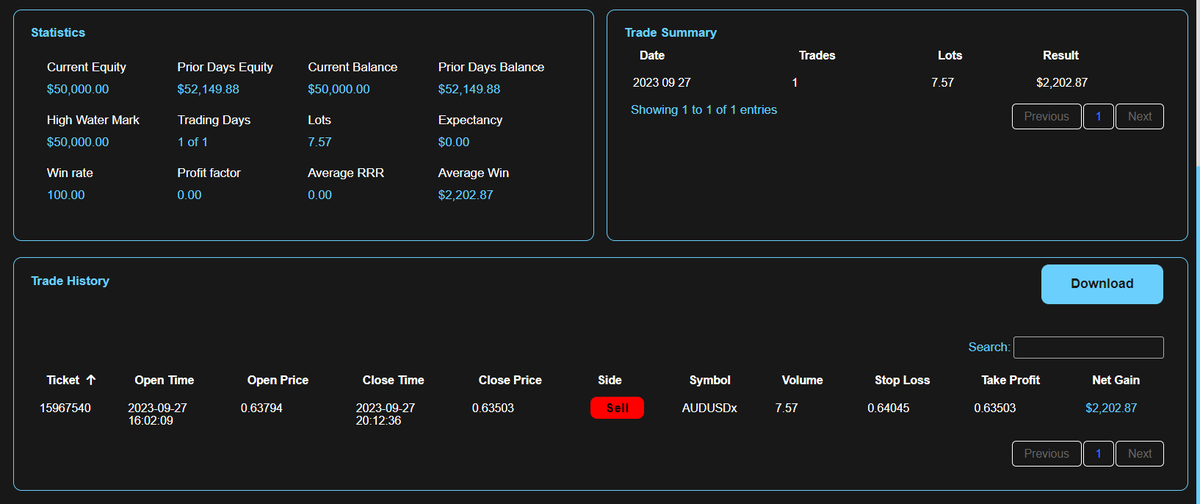This screenshot has height=504, width=1200.
Task: Click stop loss value 0.64045
Action: click(x=888, y=408)
